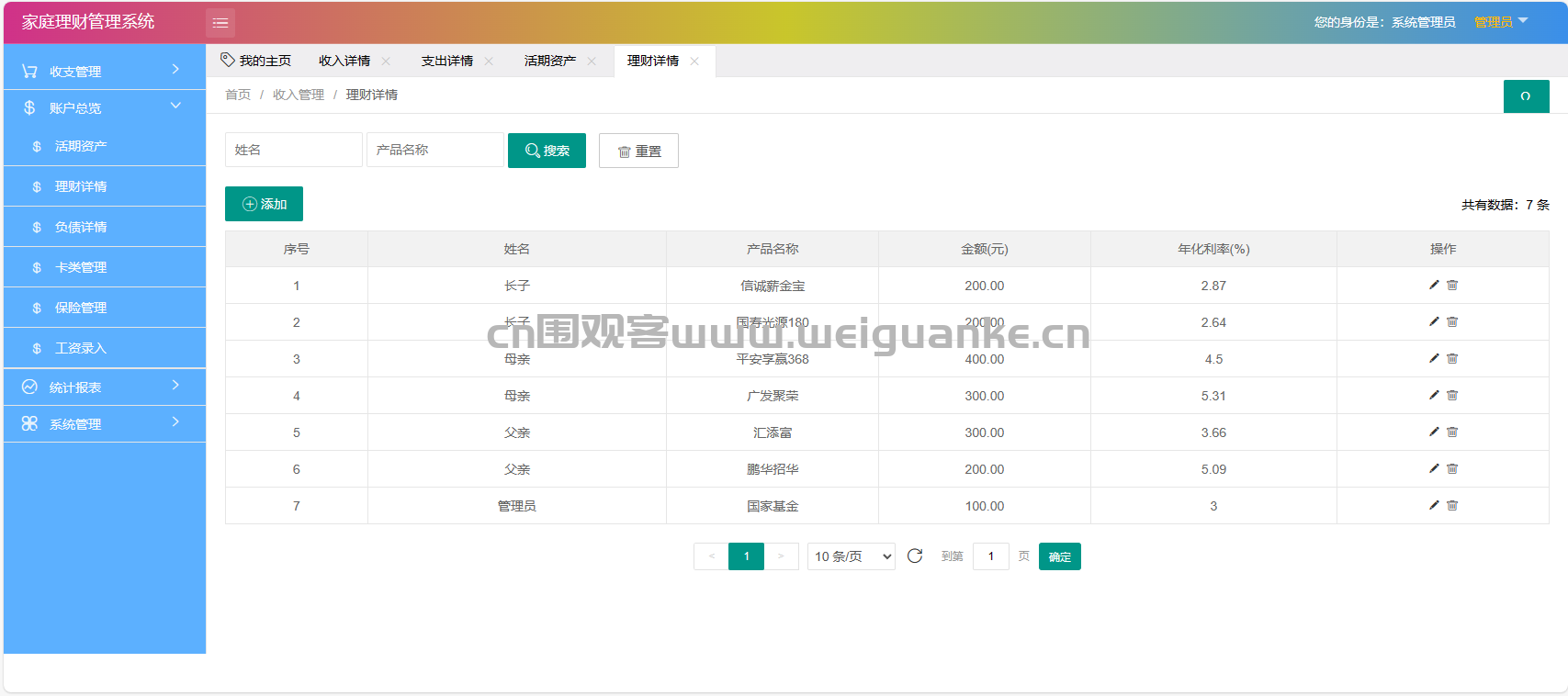The height and width of the screenshot is (696, 1568).
Task: Click the 搜索 search button
Action: click(x=547, y=151)
